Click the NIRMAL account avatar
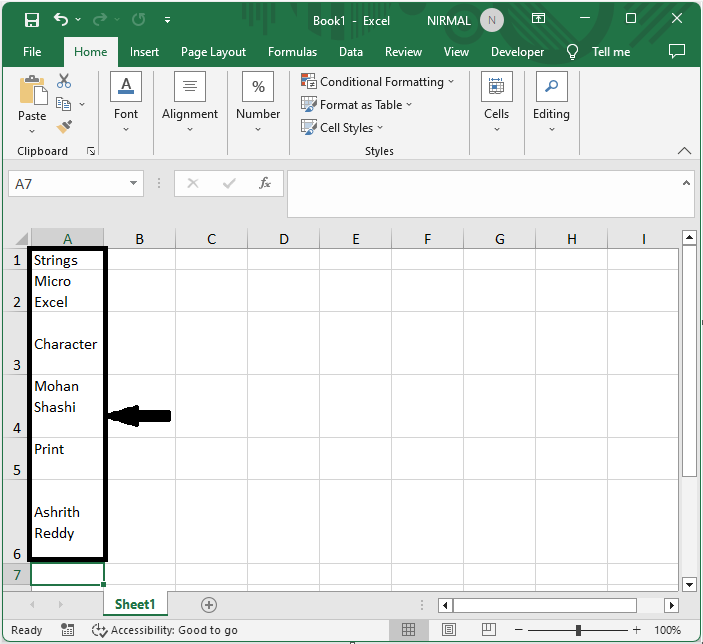The image size is (703, 644). click(x=492, y=20)
